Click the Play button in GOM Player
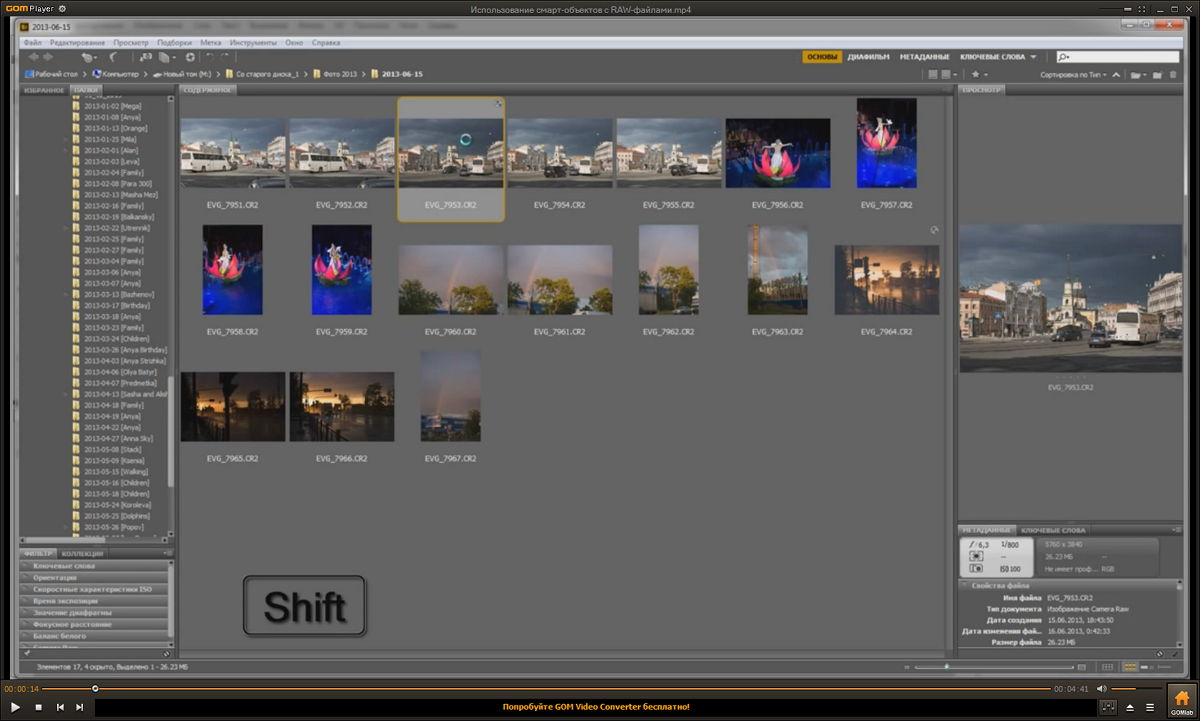The height and width of the screenshot is (721, 1200). [15, 707]
